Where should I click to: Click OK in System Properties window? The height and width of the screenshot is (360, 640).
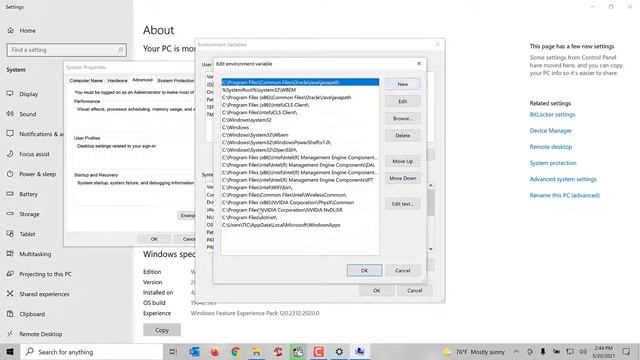pyautogui.click(x=154, y=239)
